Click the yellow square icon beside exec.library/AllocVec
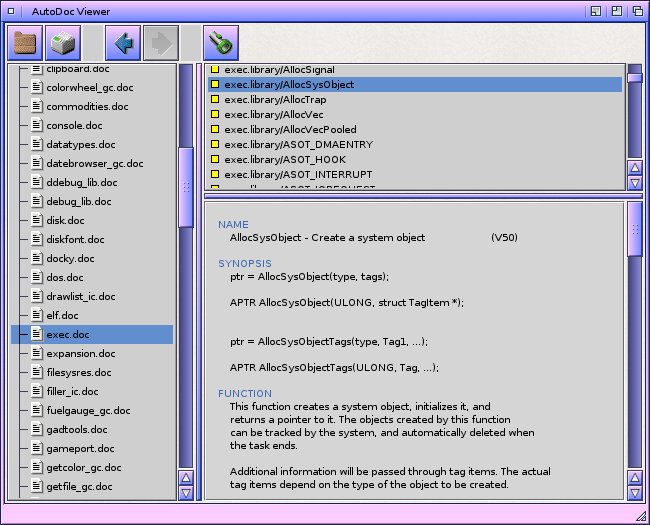Viewport: 650px width, 525px height. (214, 115)
